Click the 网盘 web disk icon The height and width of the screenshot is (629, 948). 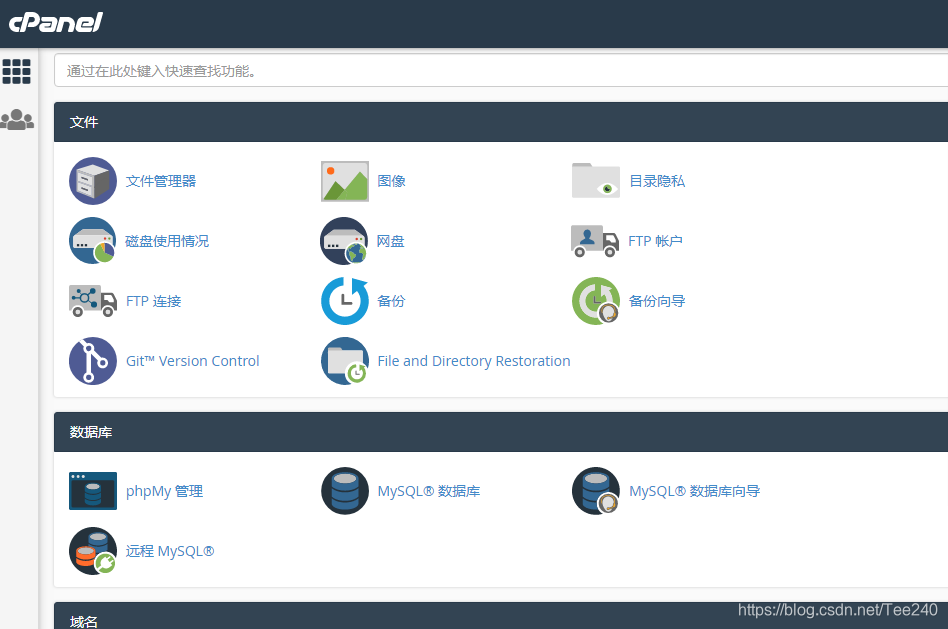(344, 241)
